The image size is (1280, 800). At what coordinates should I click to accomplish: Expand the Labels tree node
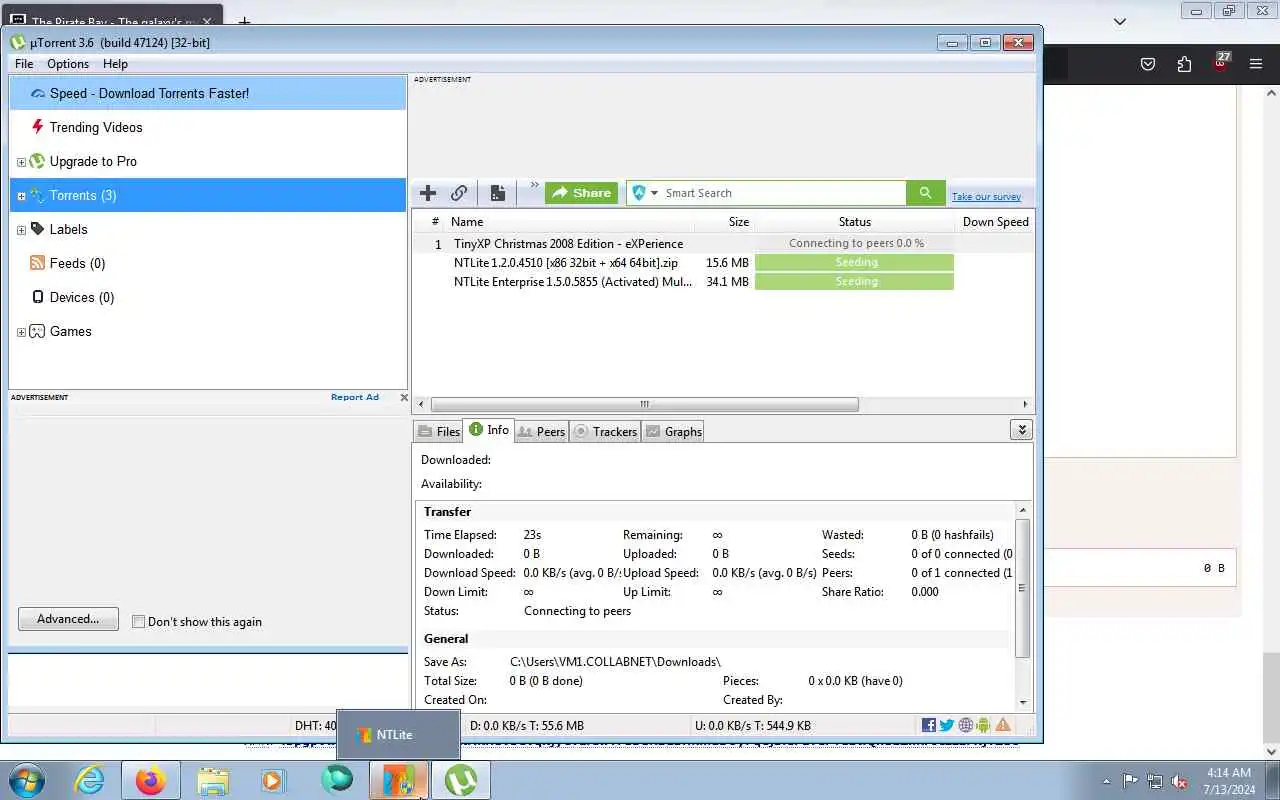[21, 230]
